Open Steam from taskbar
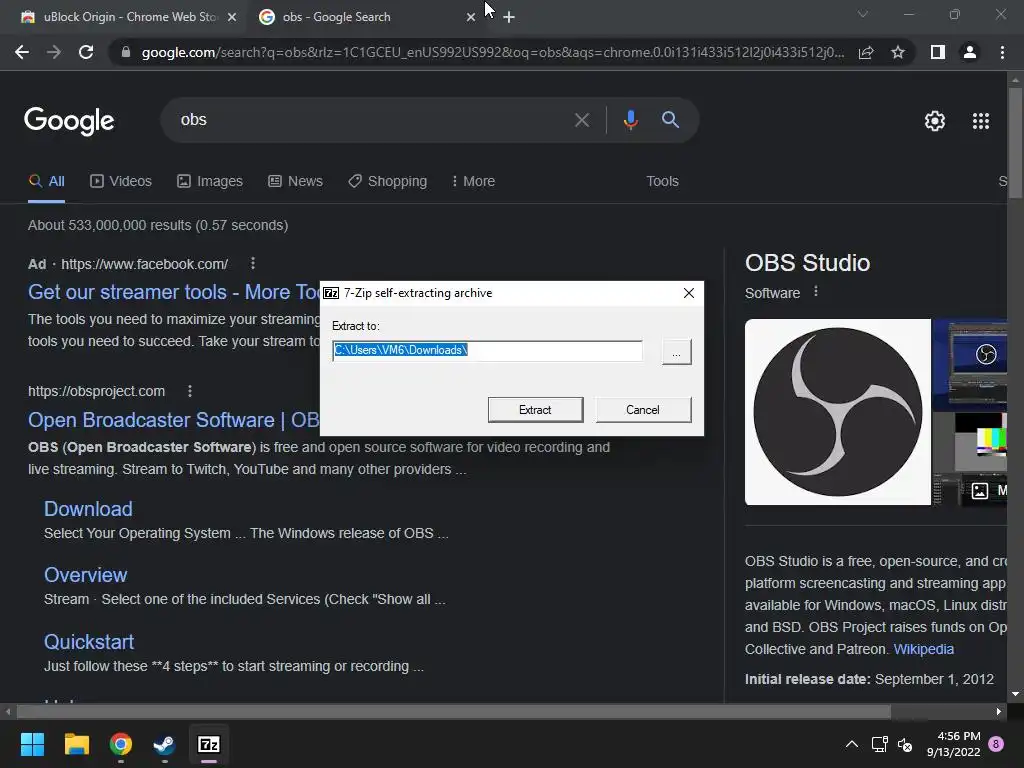Viewport: 1024px width, 768px height. (x=164, y=744)
